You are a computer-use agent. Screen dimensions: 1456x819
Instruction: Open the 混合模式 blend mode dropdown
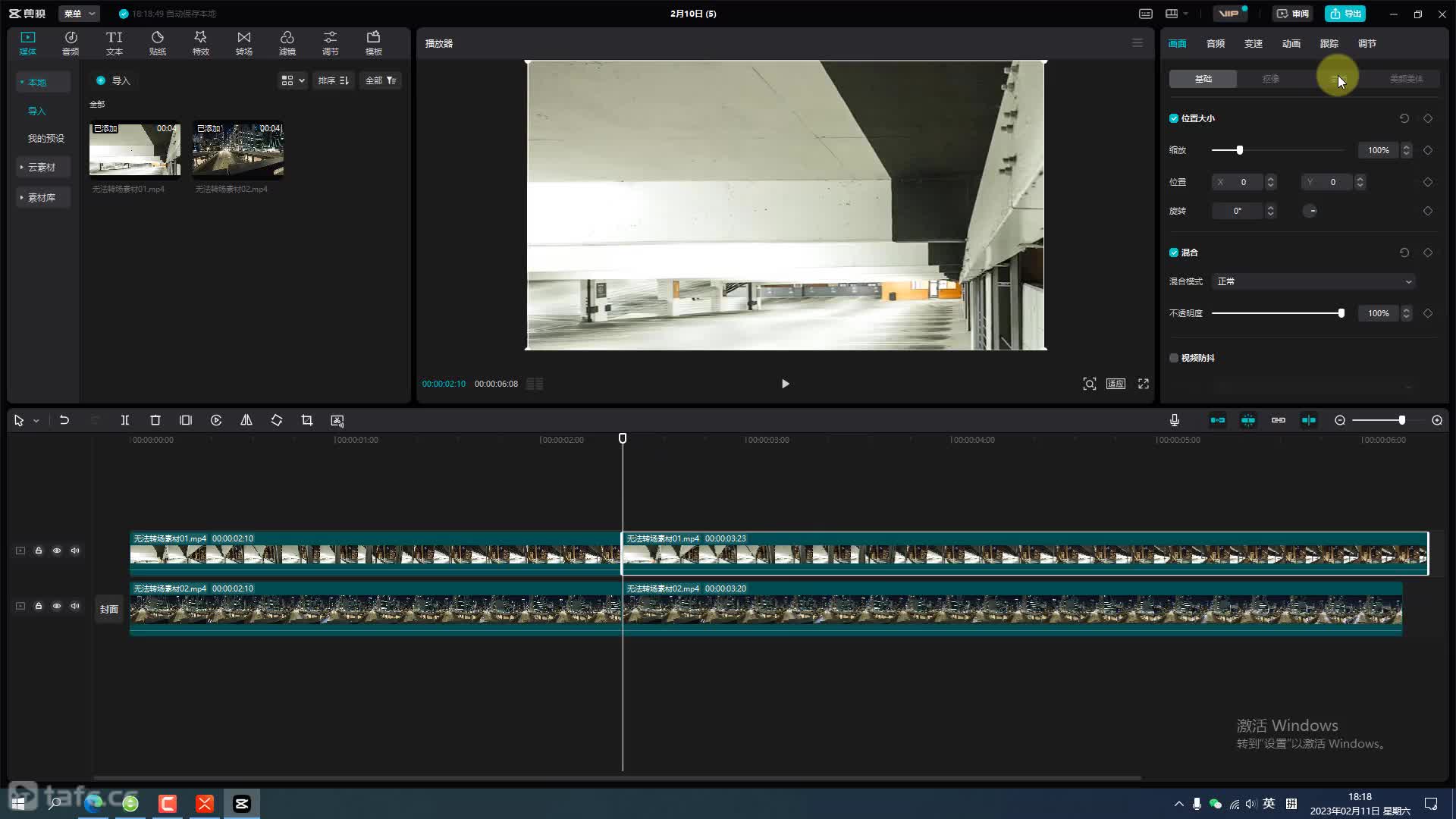click(x=1314, y=281)
